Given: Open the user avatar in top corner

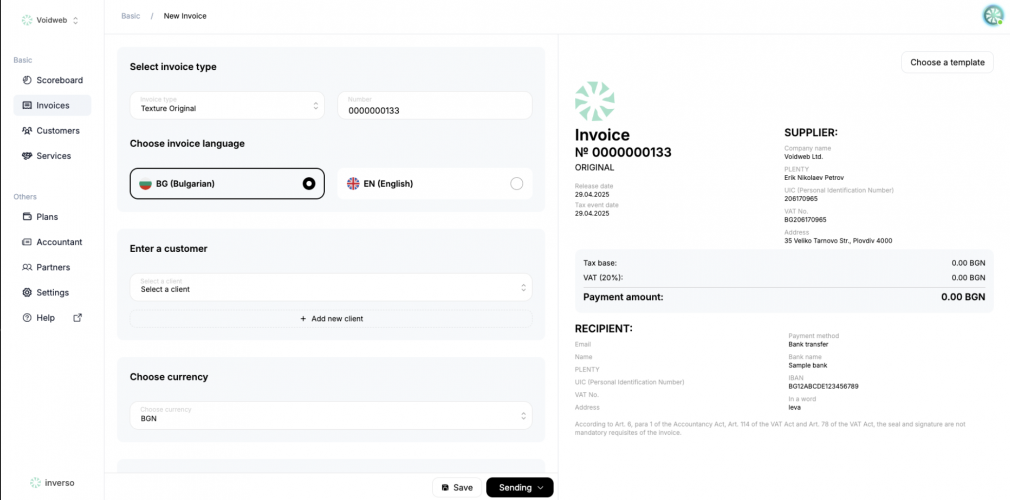Looking at the screenshot, I should (x=993, y=15).
